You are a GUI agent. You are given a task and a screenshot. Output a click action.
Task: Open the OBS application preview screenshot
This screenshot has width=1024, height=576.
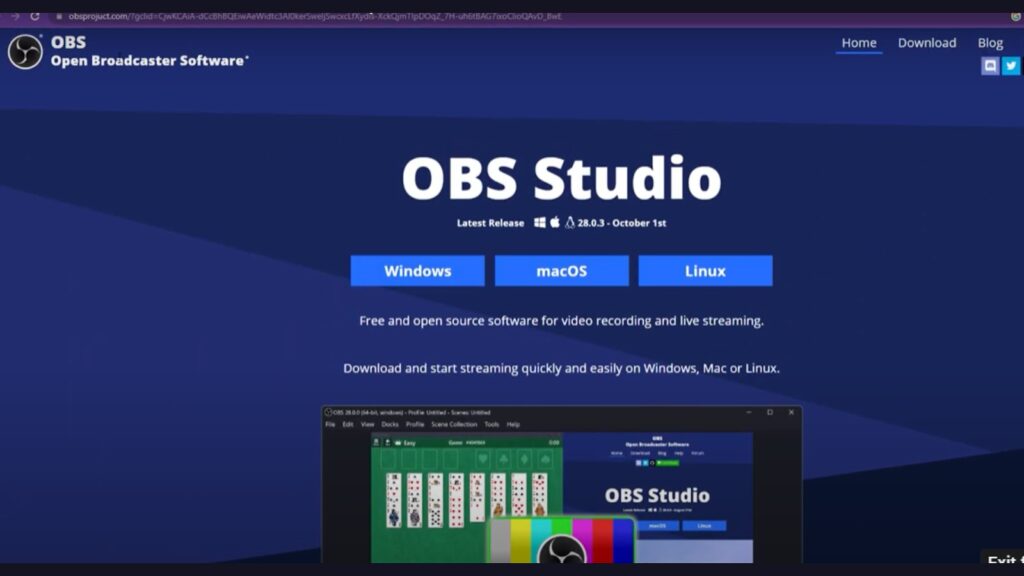[x=562, y=485]
